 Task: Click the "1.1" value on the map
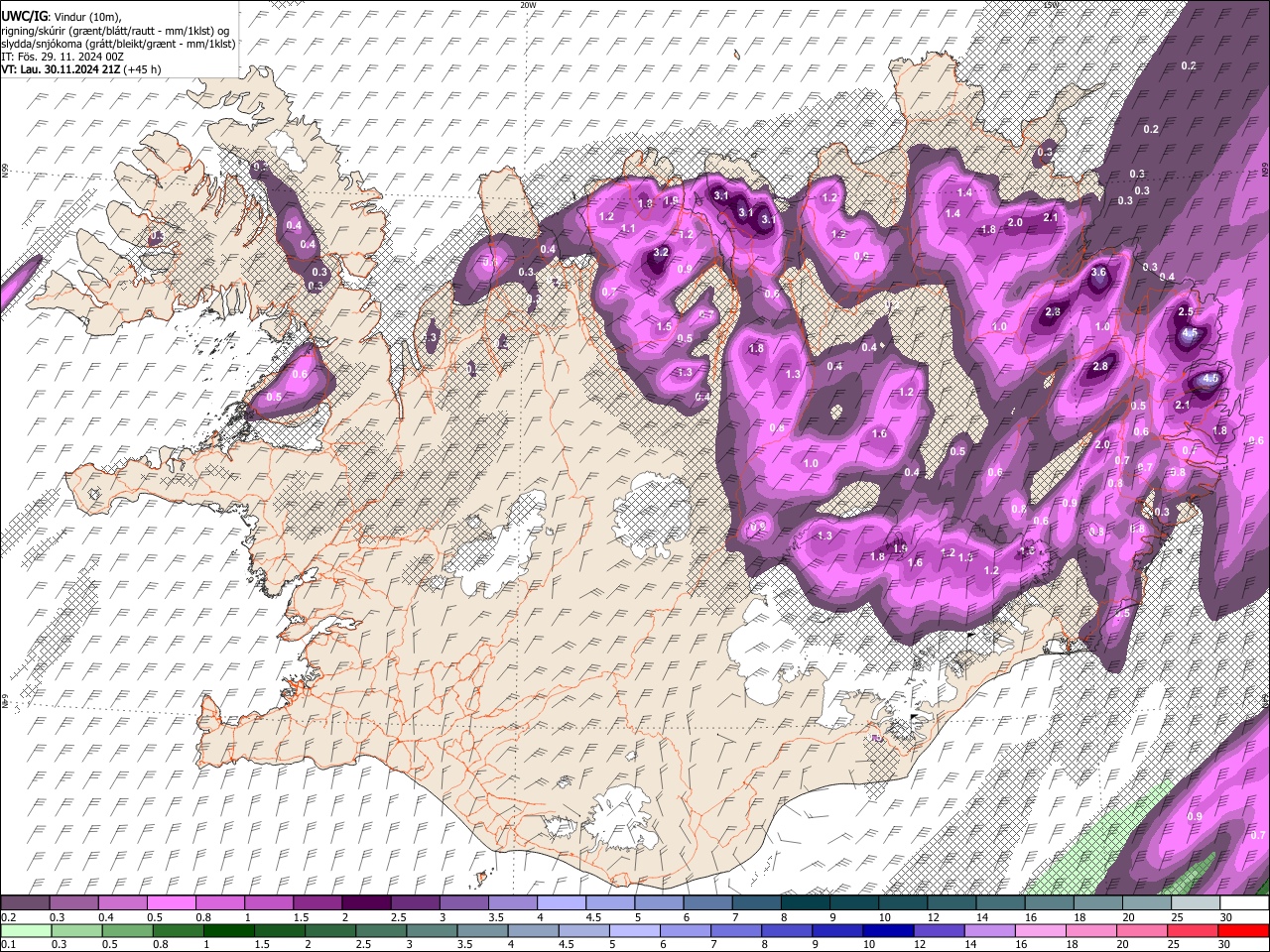(x=628, y=229)
